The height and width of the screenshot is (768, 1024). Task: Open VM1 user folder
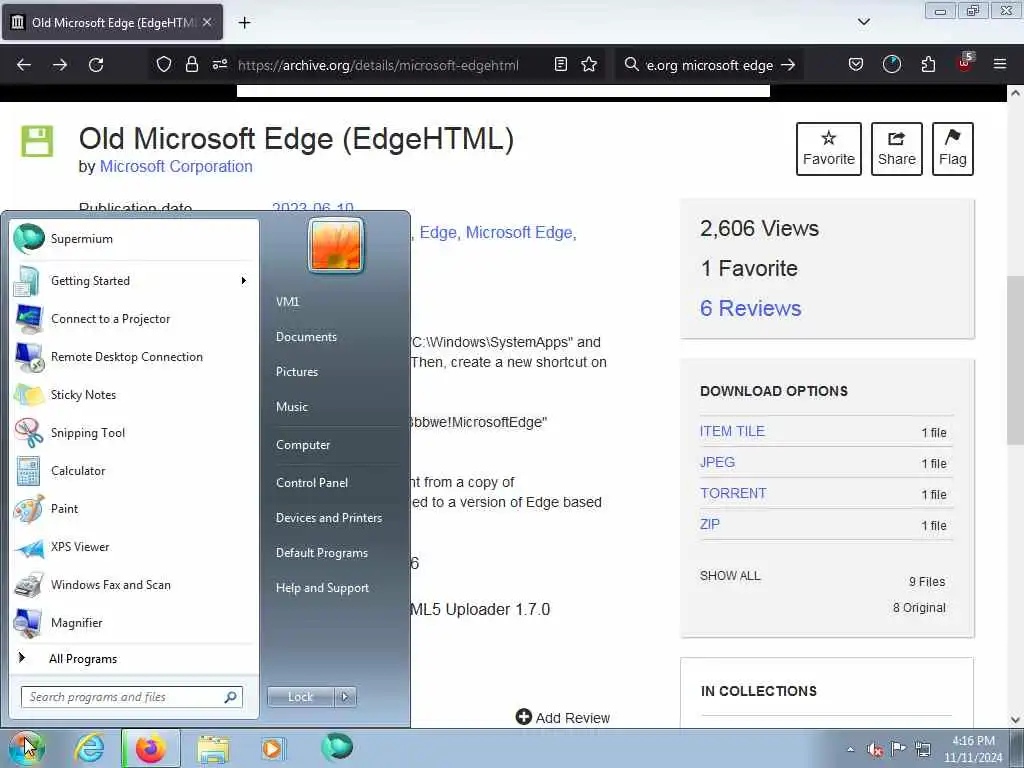(288, 302)
